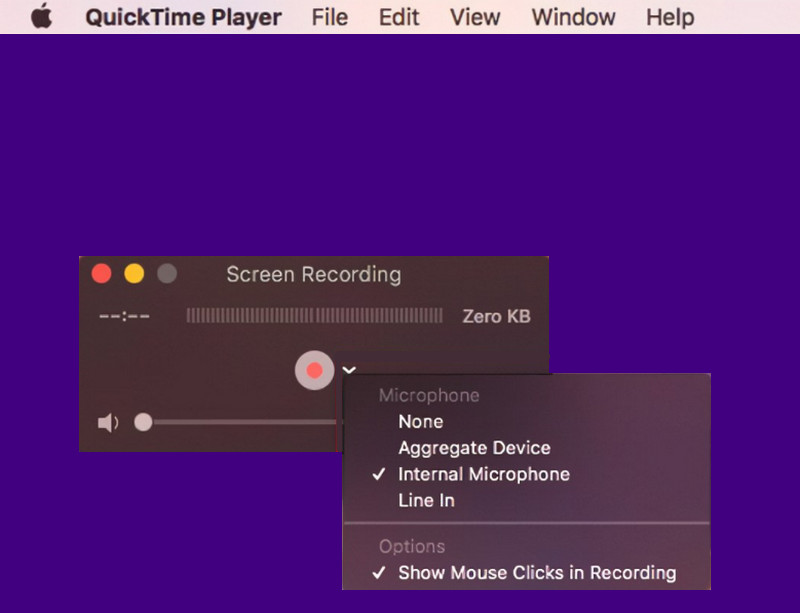Open the QuickTime Player menu
The height and width of the screenshot is (613, 800).
(183, 17)
